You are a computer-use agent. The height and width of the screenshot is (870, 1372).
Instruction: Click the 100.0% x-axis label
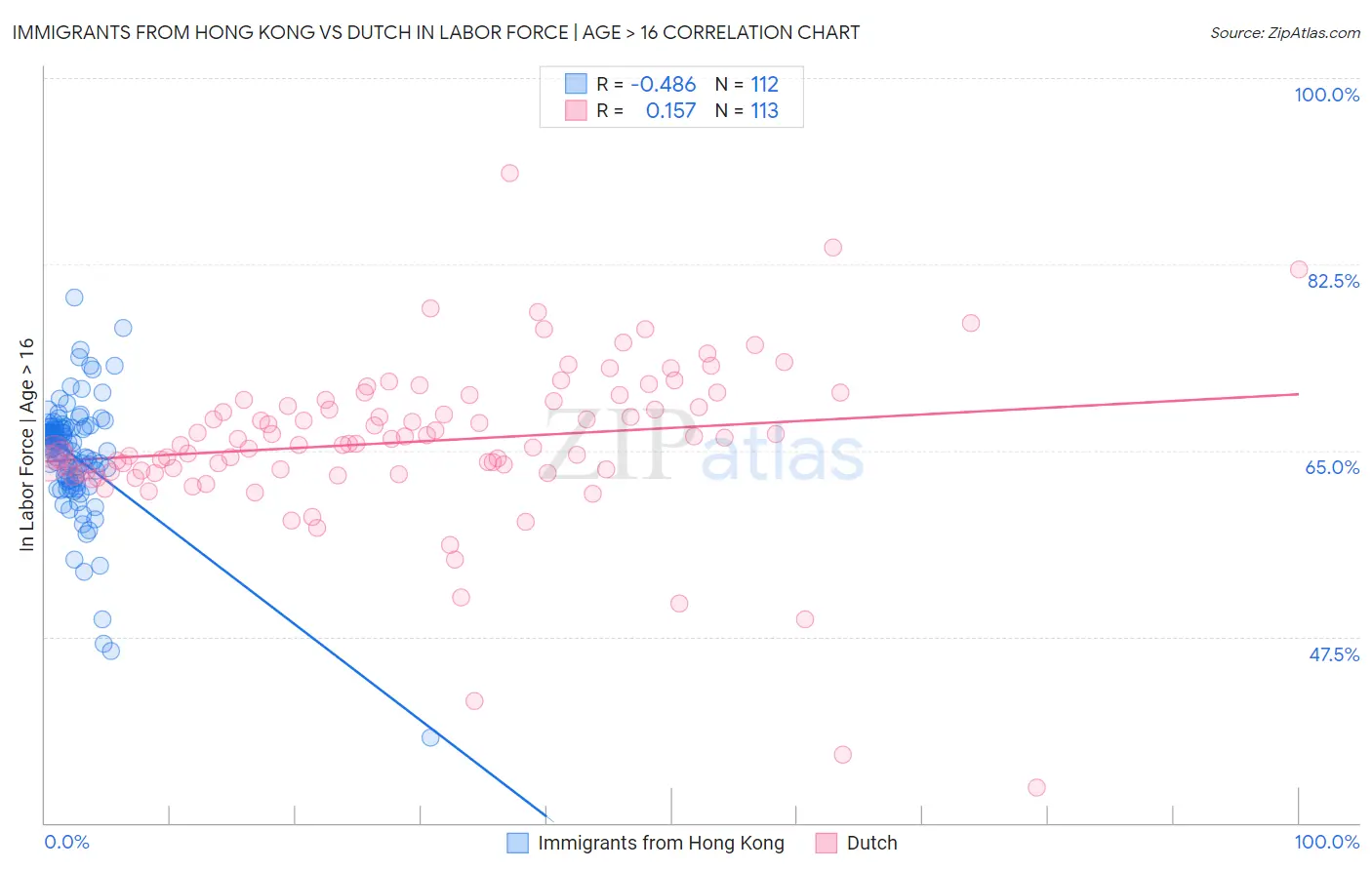[1326, 842]
